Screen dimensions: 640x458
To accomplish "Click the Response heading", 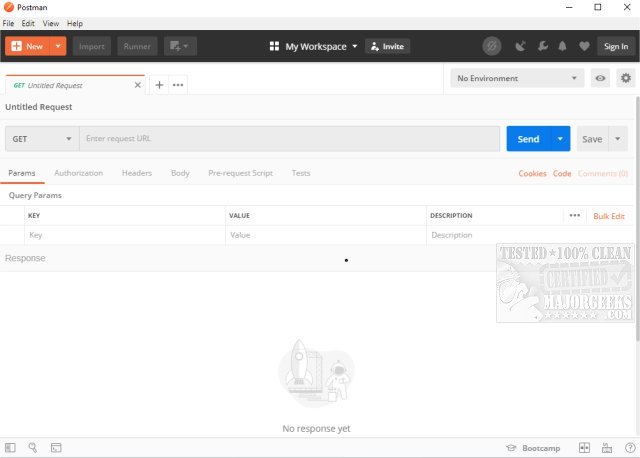I will (x=25, y=258).
